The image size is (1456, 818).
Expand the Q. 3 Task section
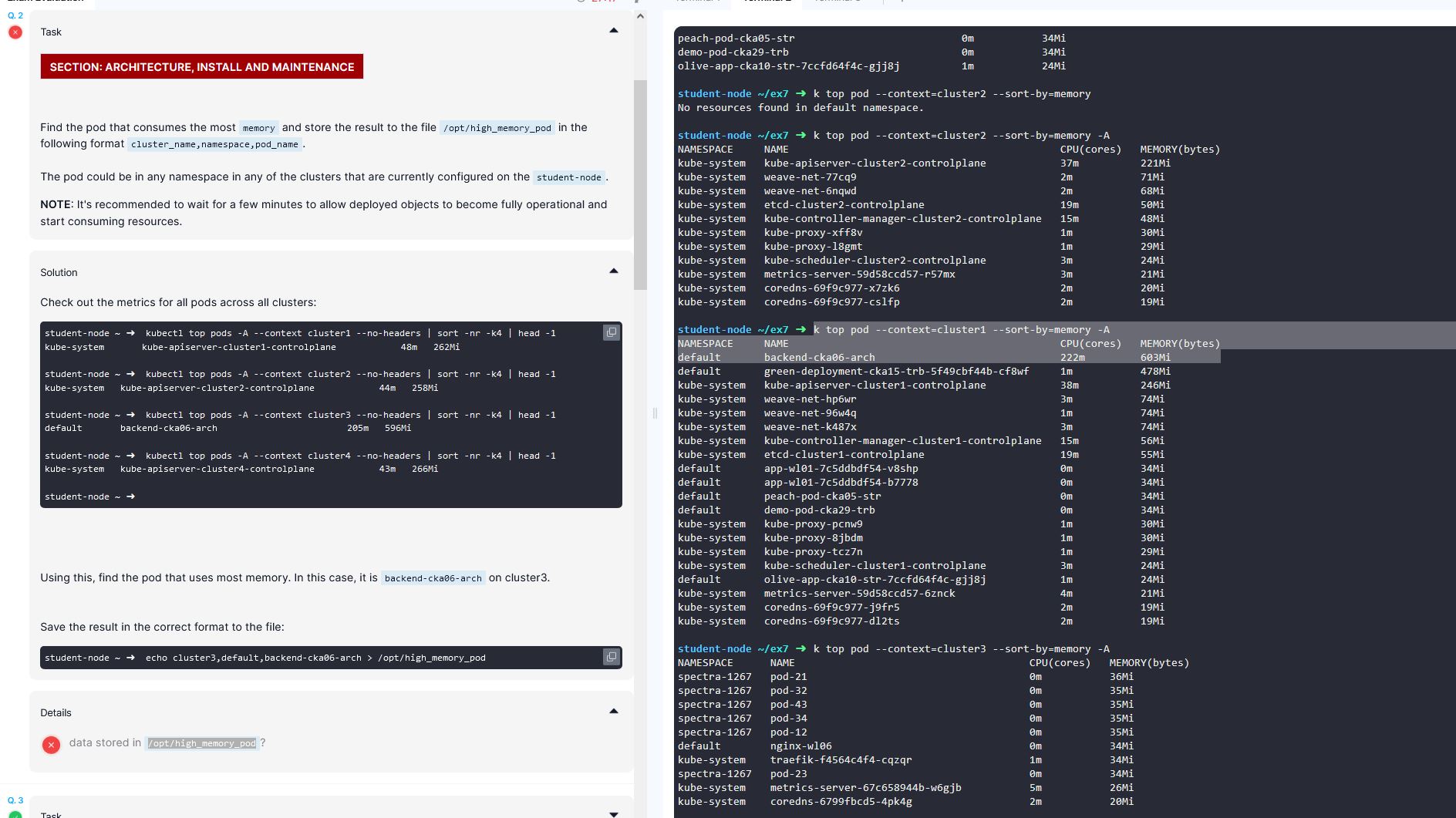tap(614, 813)
